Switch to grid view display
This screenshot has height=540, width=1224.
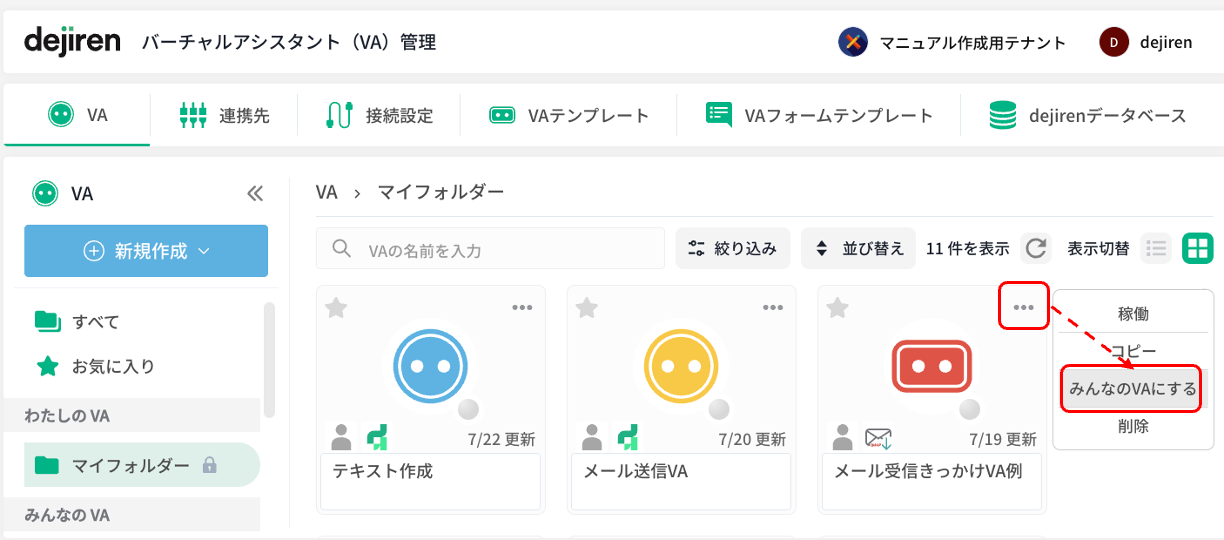[1197, 248]
